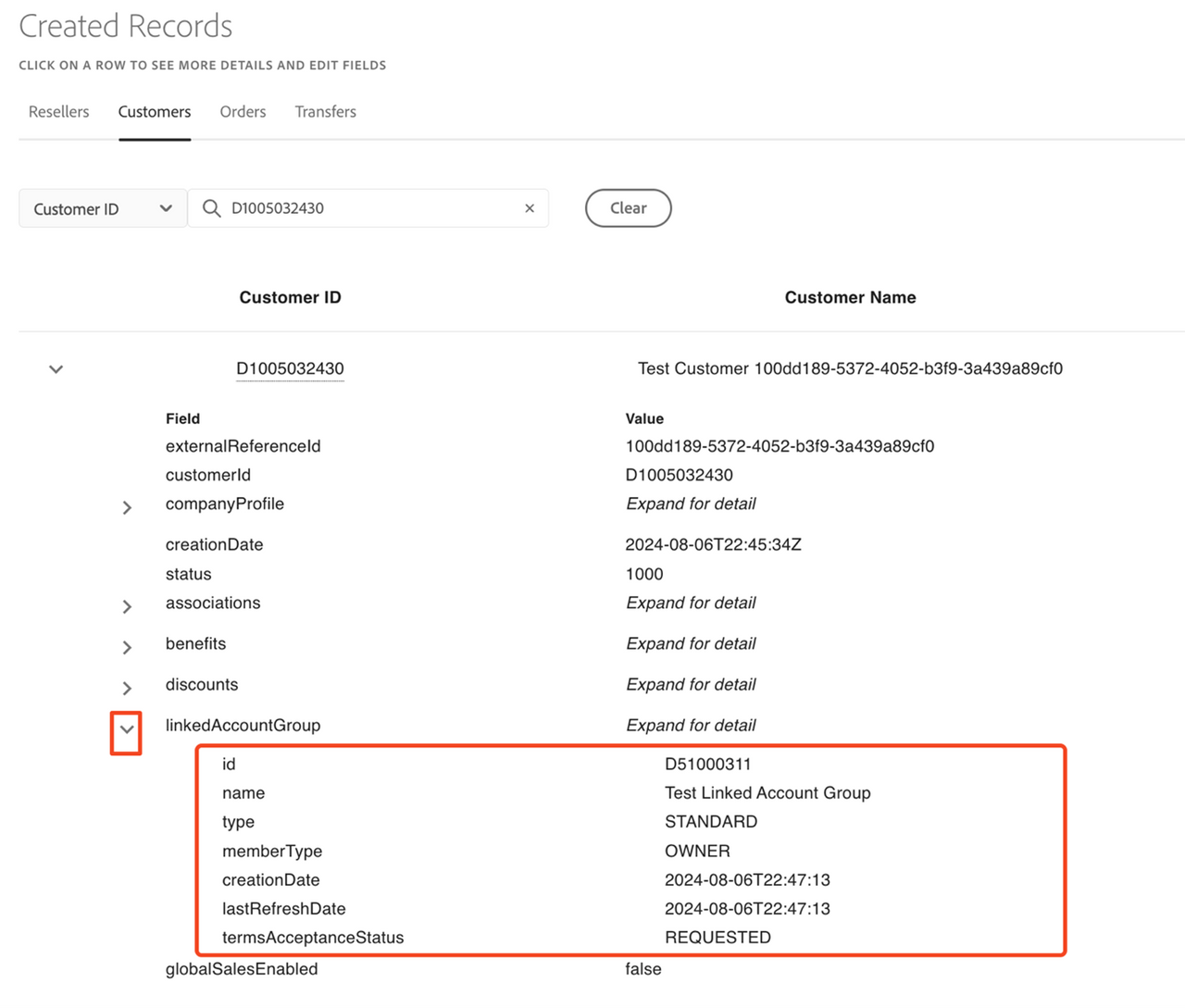Click the Customer ID column header
Image resolution: width=1185 pixels, height=1008 pixels.
click(x=290, y=297)
